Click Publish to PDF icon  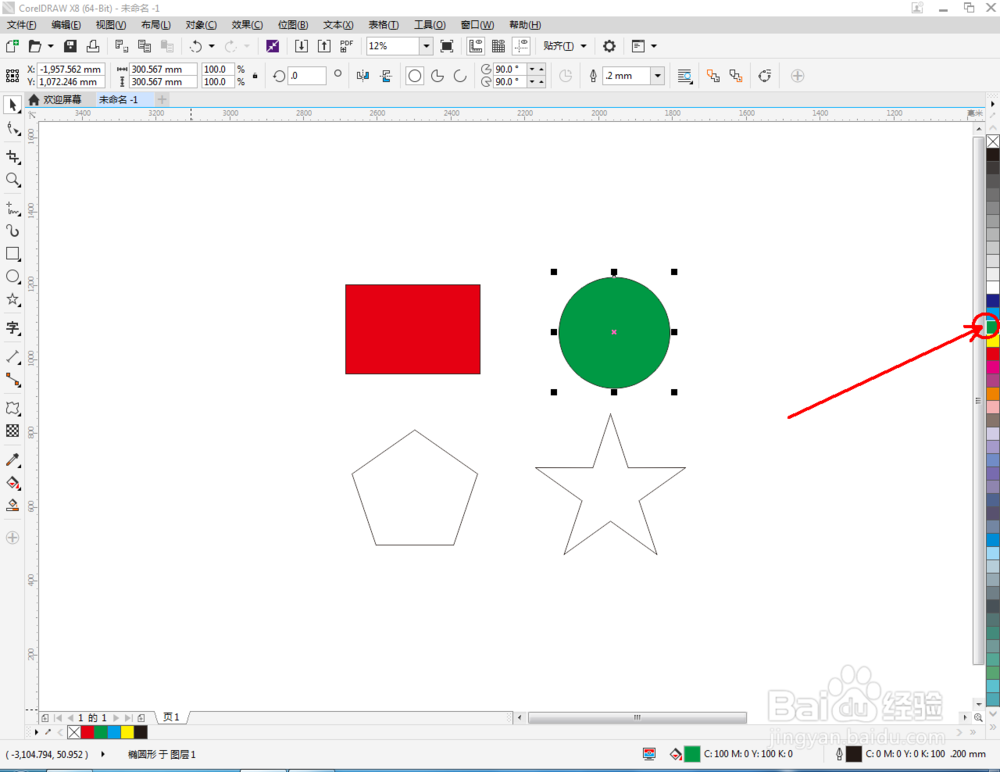click(346, 46)
